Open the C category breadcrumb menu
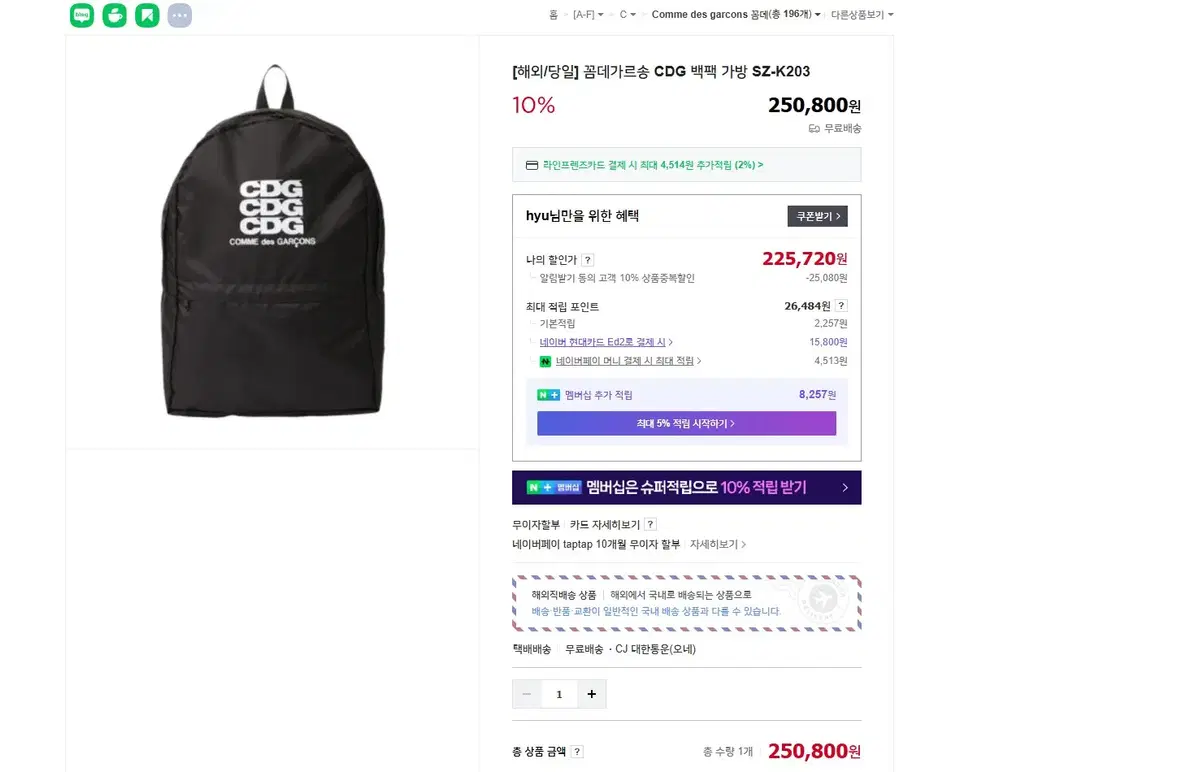 [x=628, y=14]
